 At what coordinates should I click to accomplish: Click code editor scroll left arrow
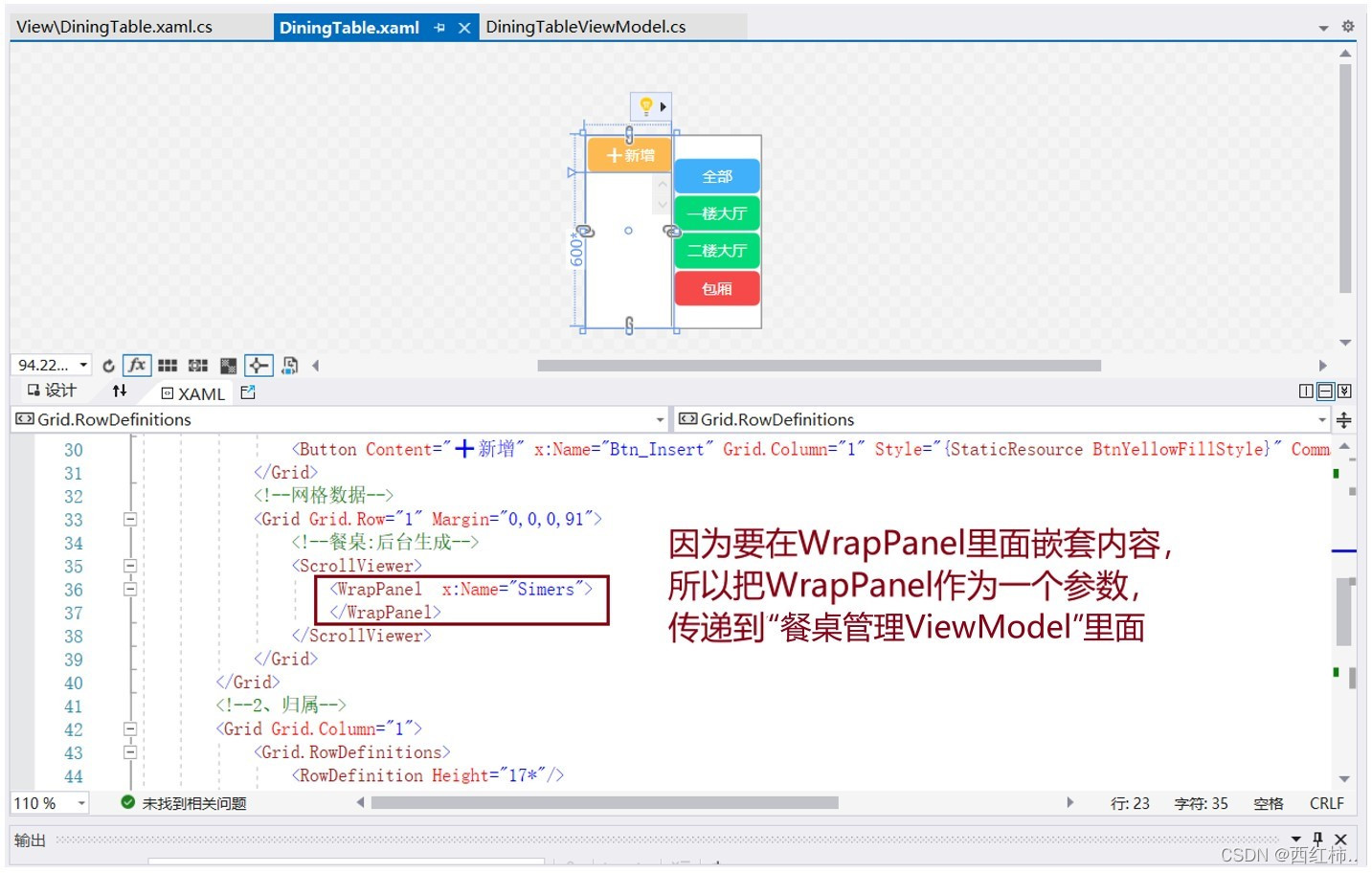(361, 803)
